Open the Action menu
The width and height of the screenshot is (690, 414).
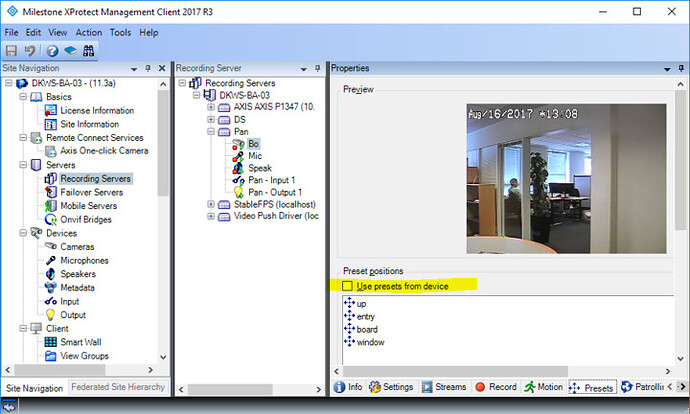click(88, 33)
